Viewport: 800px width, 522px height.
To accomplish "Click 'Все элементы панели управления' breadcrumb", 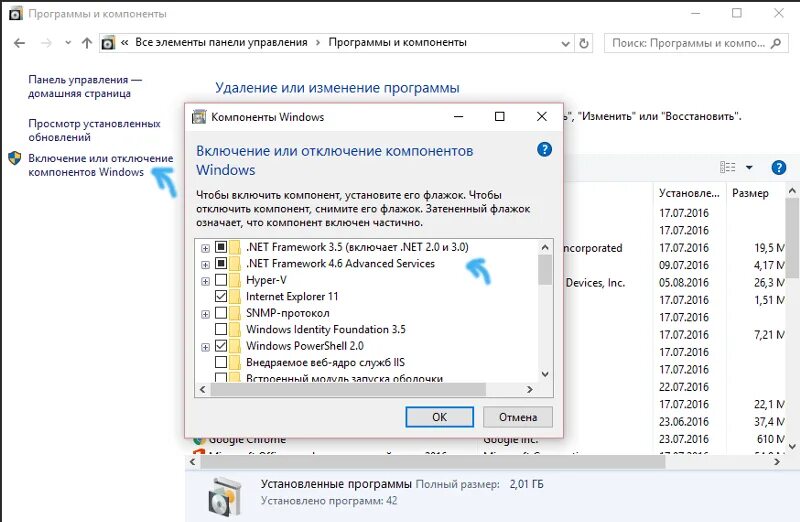I will 221,42.
